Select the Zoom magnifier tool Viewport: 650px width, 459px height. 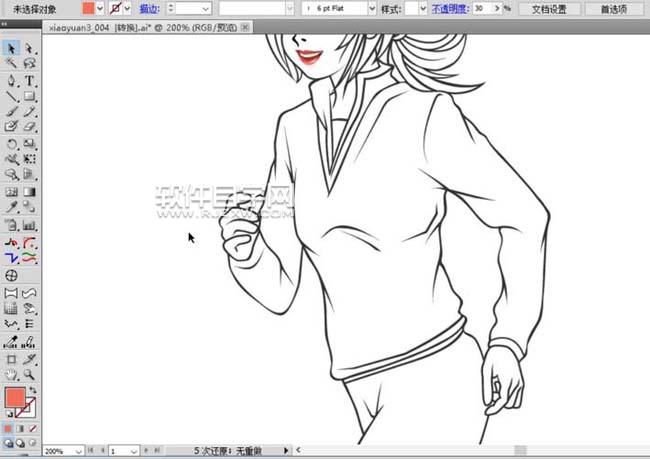(x=29, y=374)
